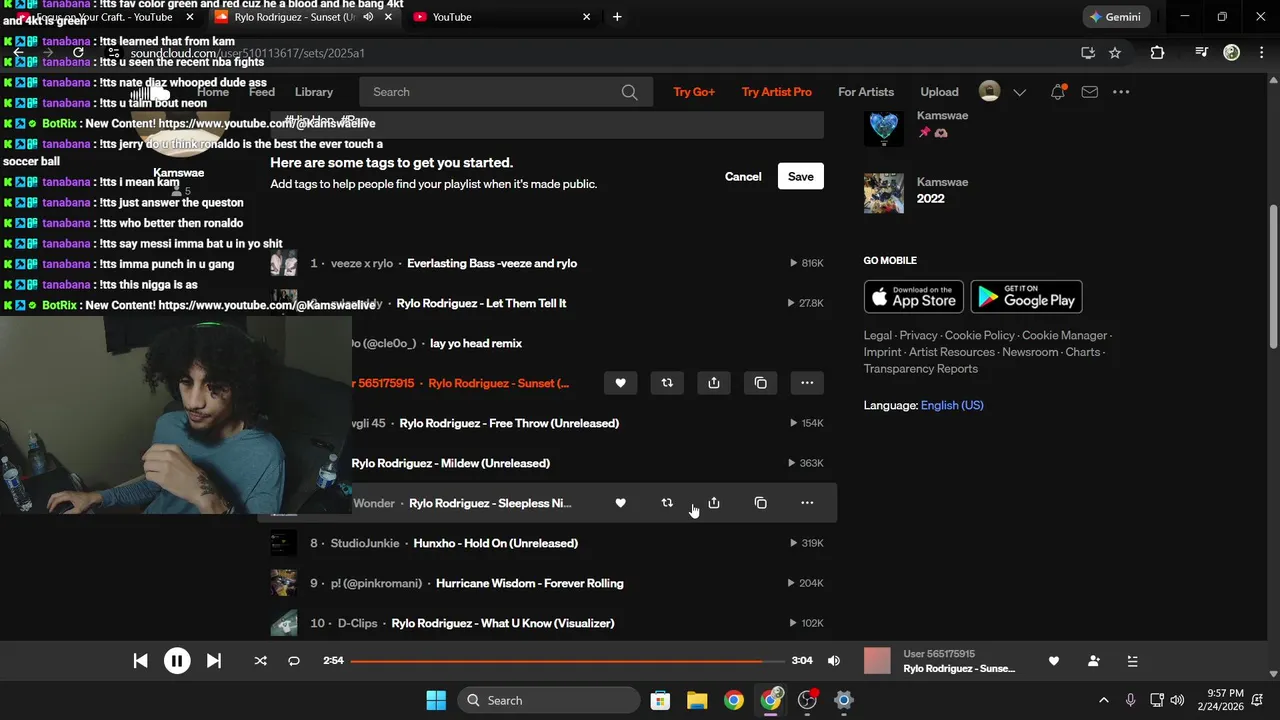Toggle repeat in the player bar

(x=294, y=661)
